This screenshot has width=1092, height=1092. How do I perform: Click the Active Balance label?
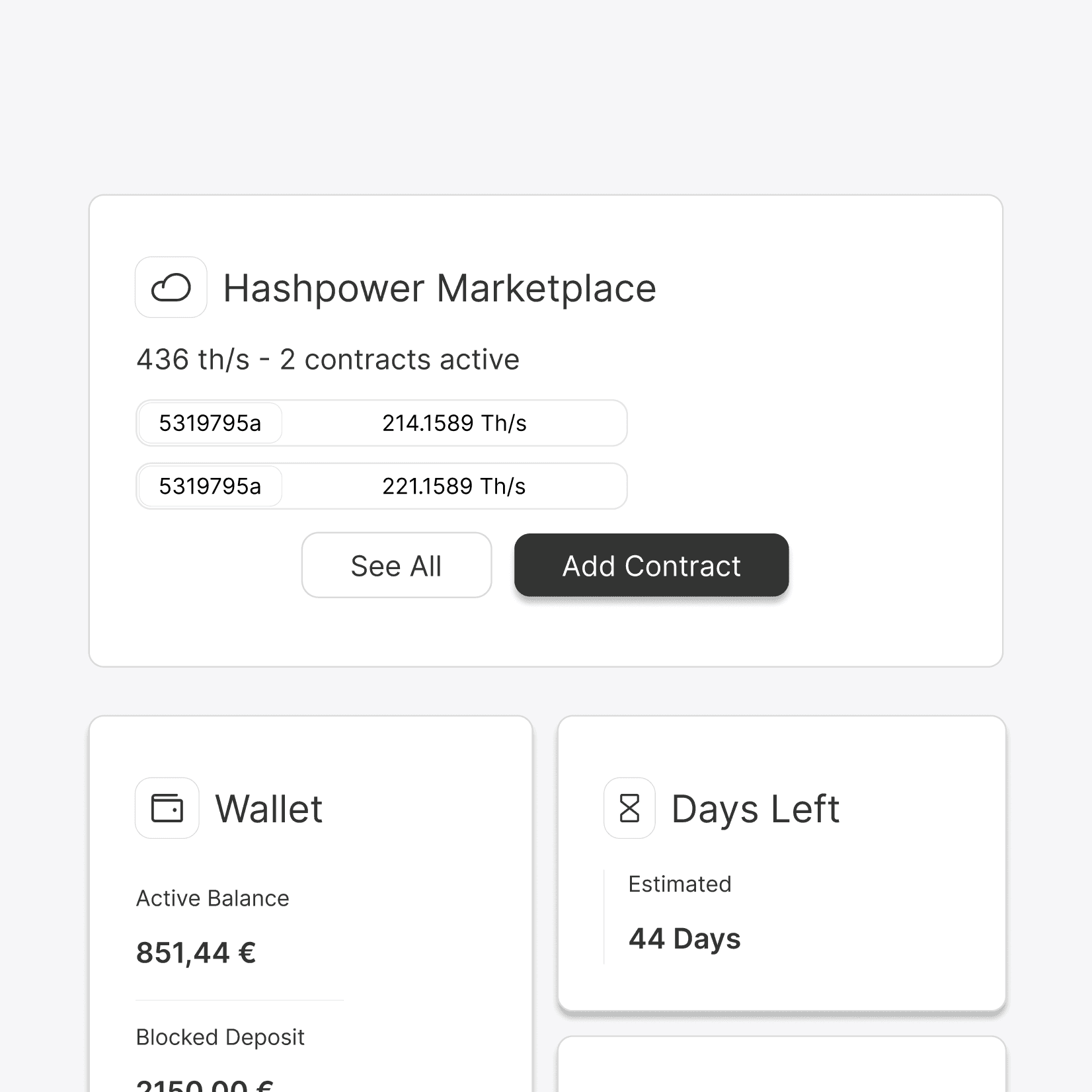tap(213, 898)
